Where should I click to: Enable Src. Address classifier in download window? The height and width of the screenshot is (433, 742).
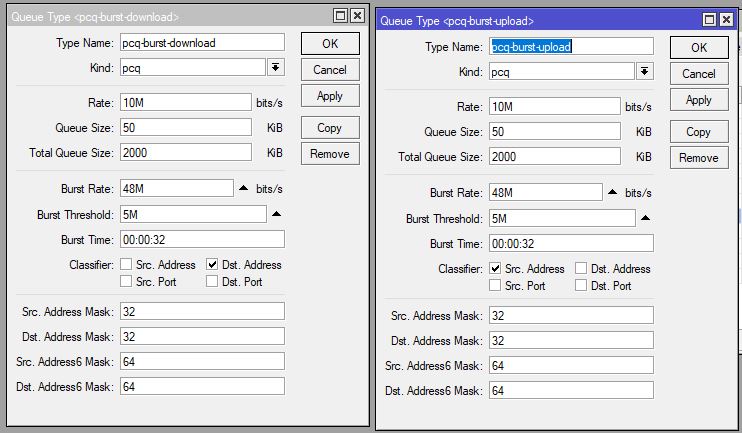click(126, 264)
